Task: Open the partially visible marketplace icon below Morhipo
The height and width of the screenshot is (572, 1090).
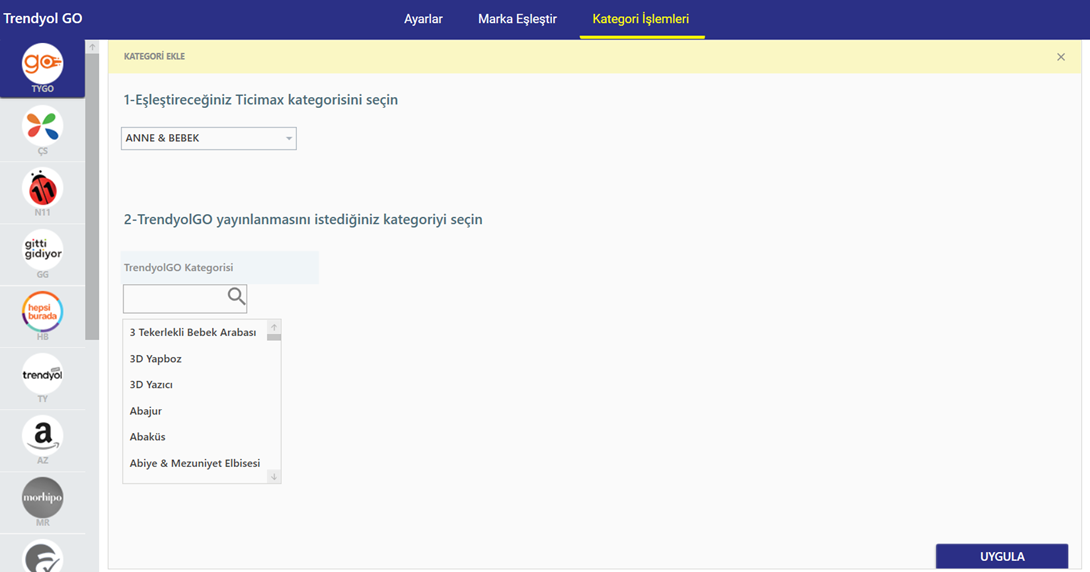Action: tap(42, 556)
